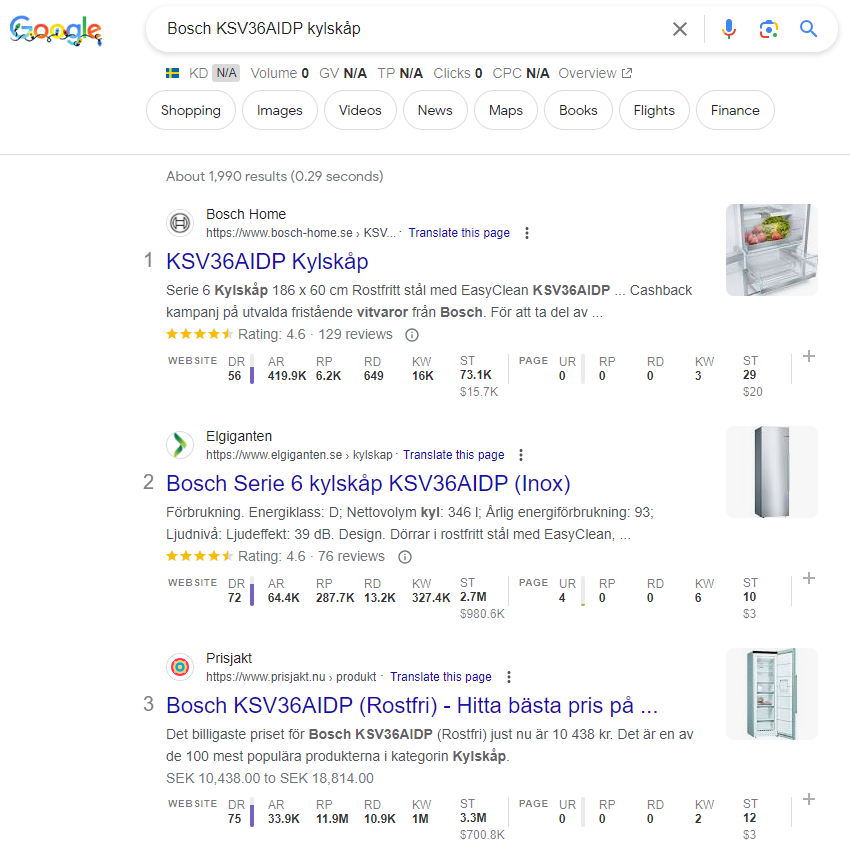Open Google Lens image search icon

769,29
